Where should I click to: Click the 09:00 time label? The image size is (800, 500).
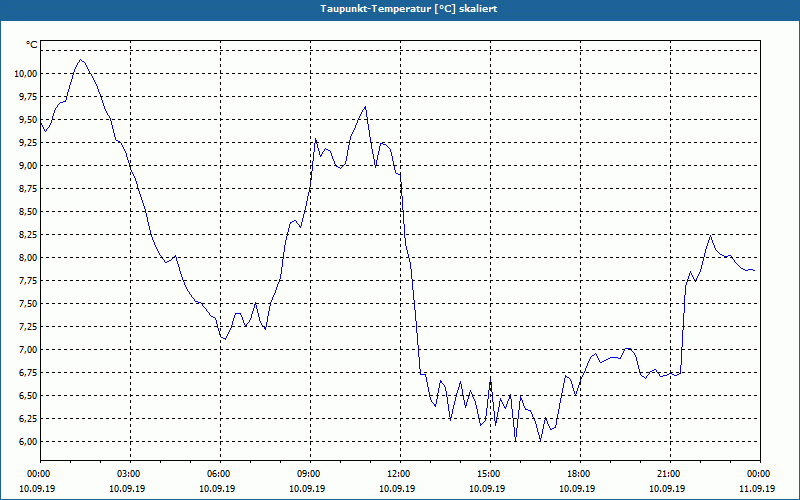[310, 474]
